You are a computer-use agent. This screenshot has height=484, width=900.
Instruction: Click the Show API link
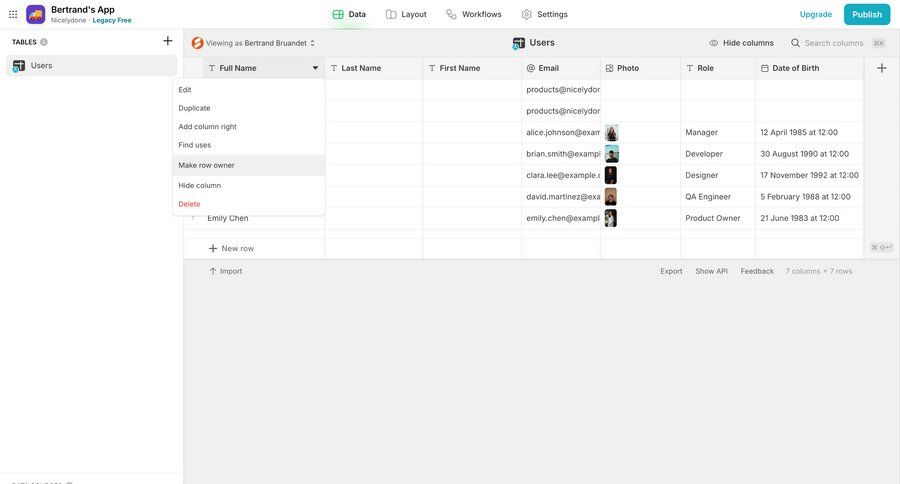711,271
